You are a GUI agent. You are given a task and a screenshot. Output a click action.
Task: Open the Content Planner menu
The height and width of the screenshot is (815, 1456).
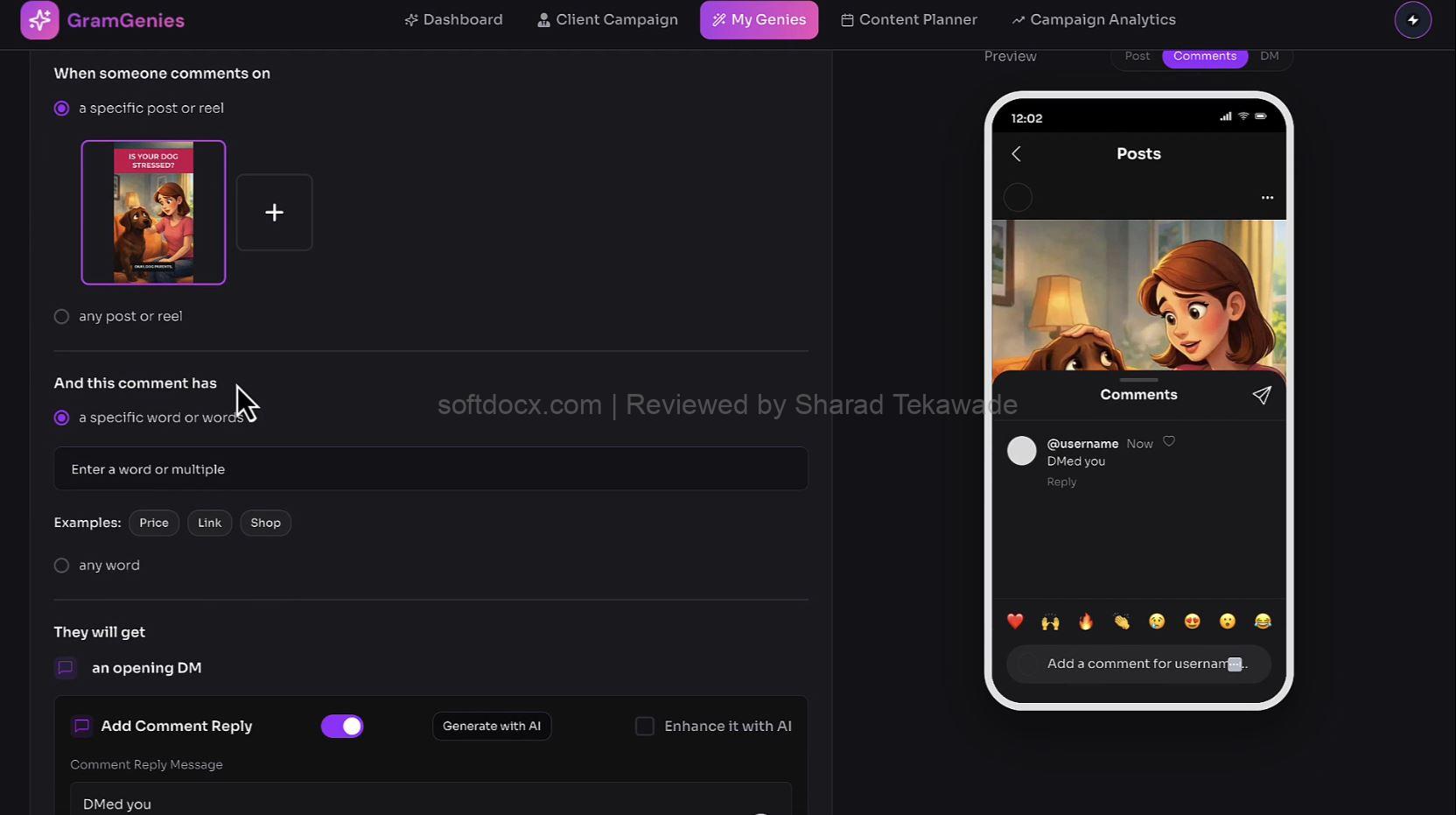[909, 20]
